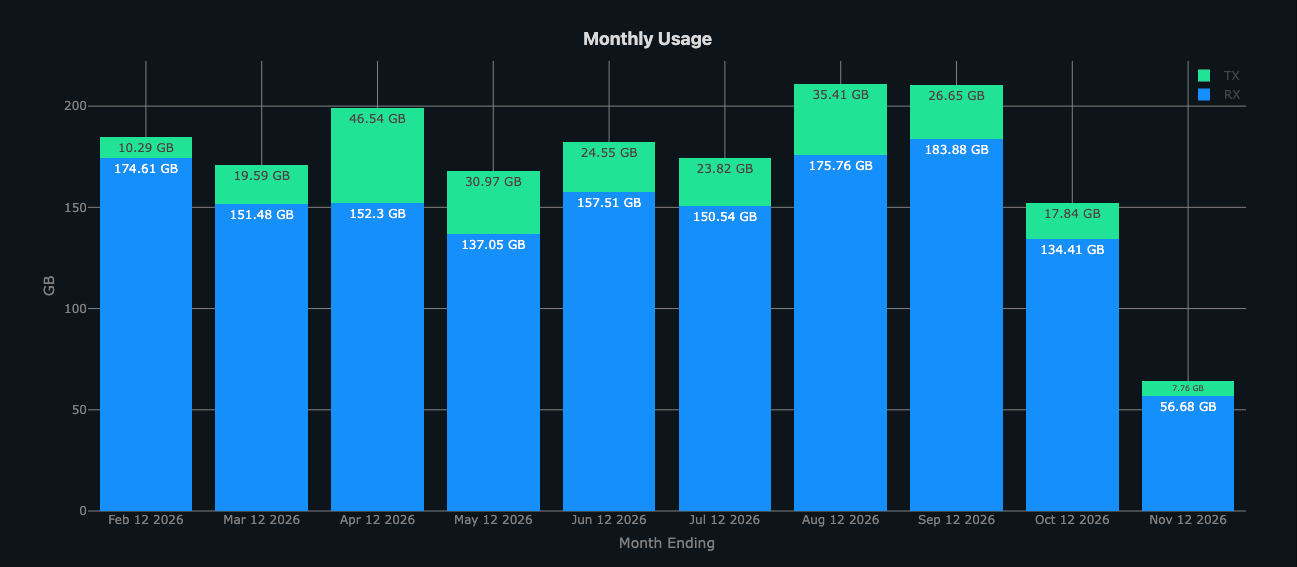The image size is (1297, 567).
Task: Click the Feb 12 2026 axis label
Action: [x=146, y=521]
